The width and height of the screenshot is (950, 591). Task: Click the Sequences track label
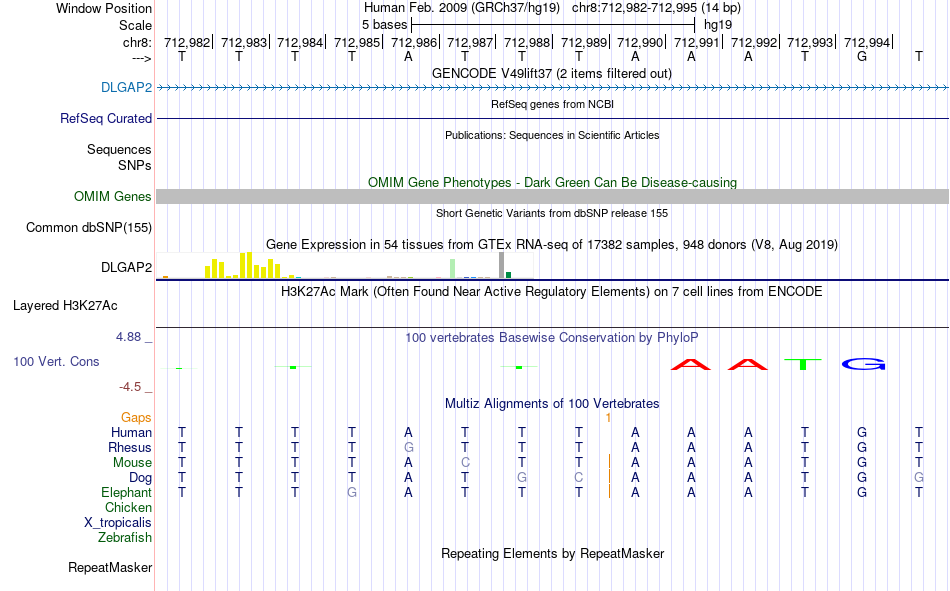119,149
